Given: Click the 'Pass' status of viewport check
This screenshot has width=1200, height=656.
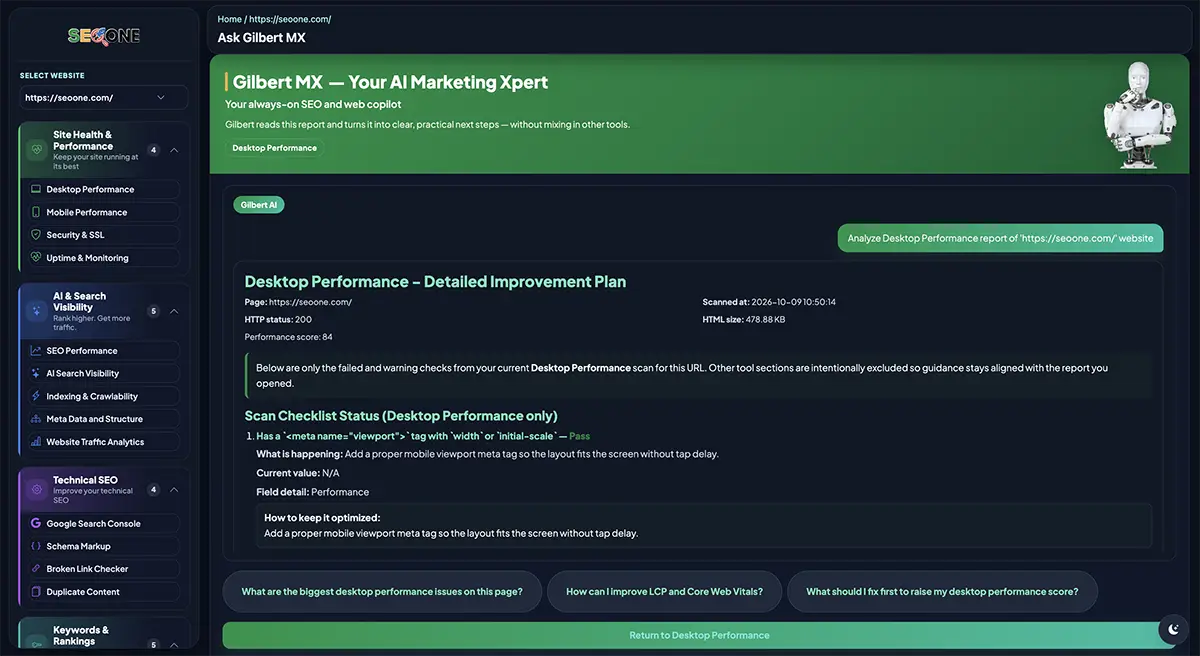Looking at the screenshot, I should point(580,436).
